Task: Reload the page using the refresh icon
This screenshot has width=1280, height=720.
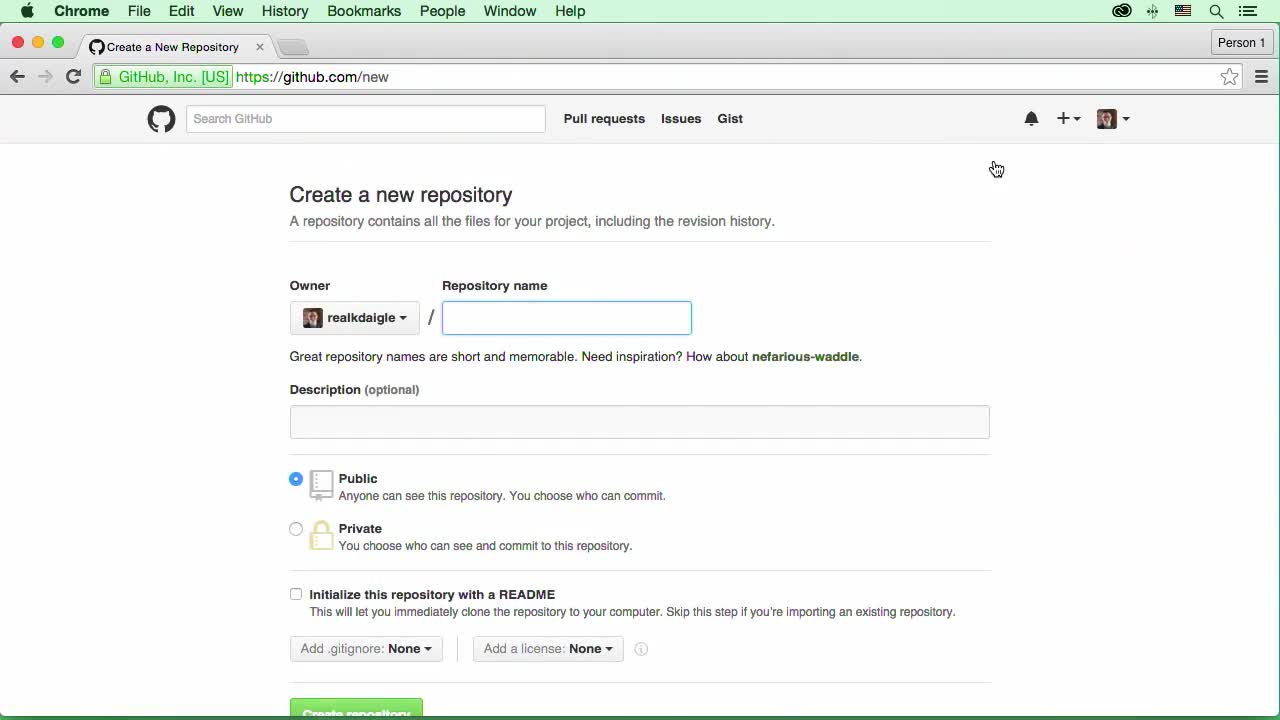Action: pyautogui.click(x=73, y=76)
